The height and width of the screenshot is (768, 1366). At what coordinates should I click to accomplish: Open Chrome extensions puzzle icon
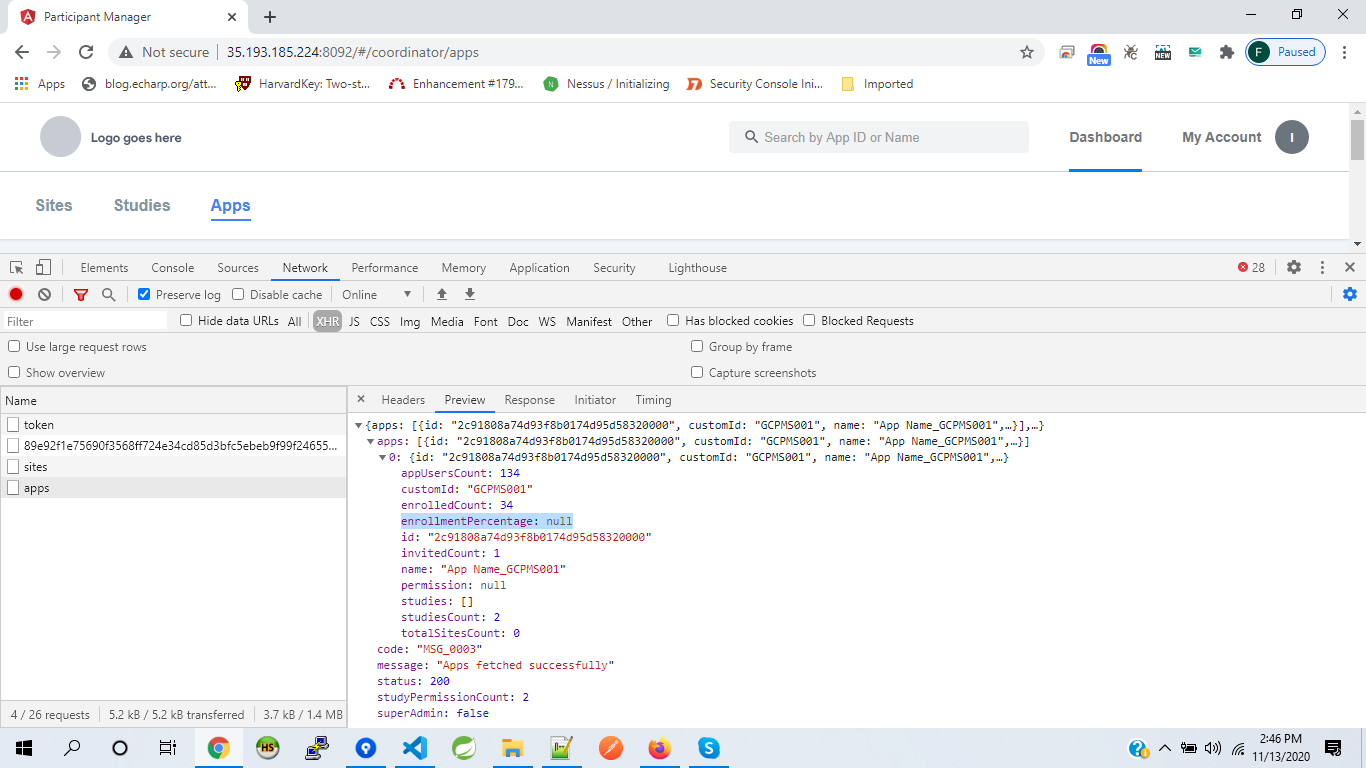1227,52
